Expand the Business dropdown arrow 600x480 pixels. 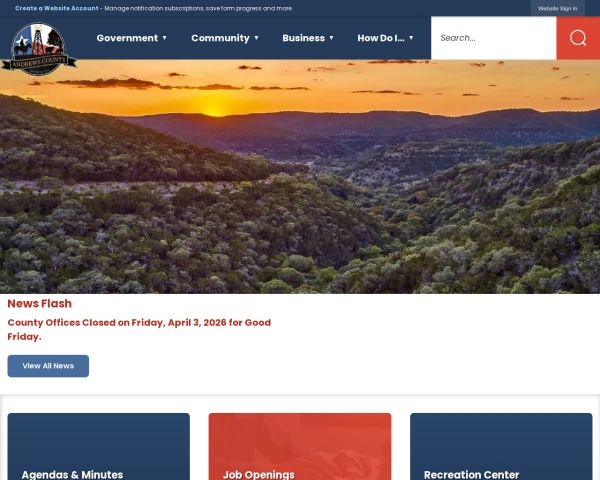click(x=331, y=38)
